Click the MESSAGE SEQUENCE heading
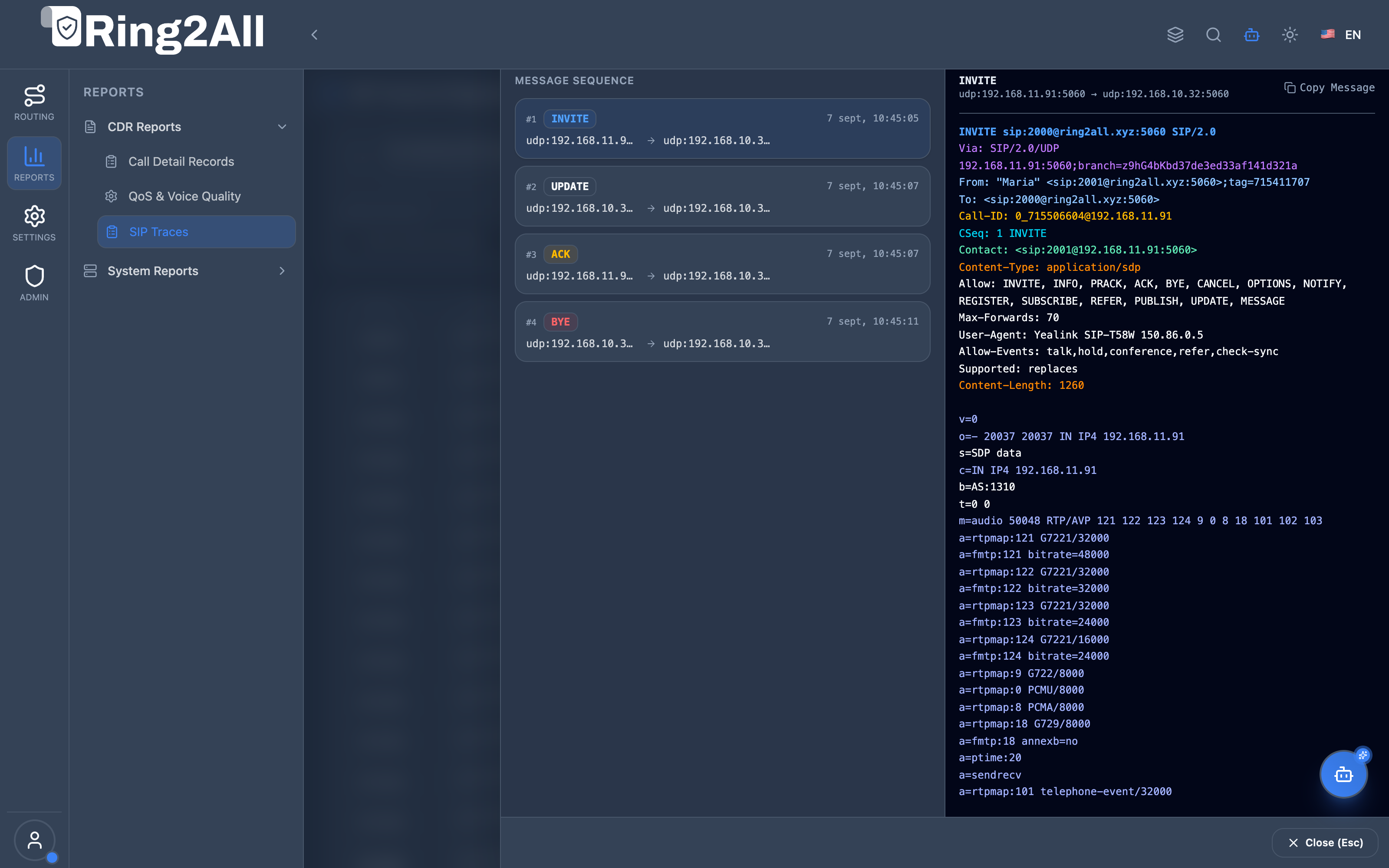 [574, 81]
